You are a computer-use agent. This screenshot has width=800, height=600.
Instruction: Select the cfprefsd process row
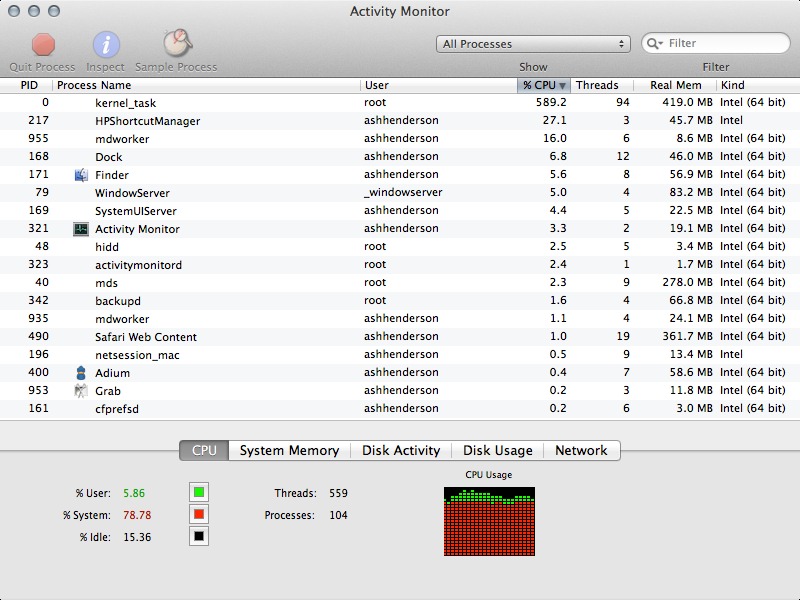coord(400,409)
